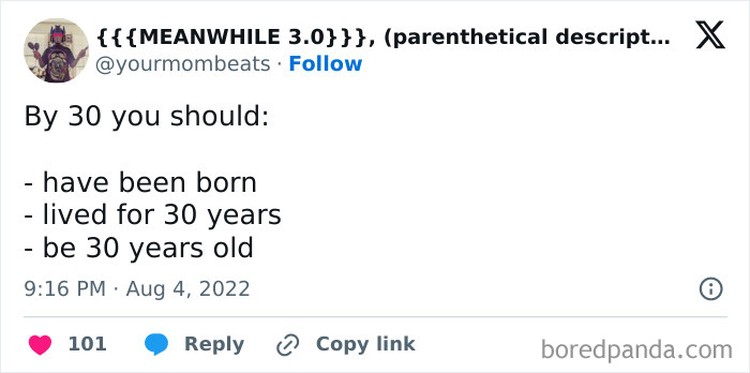Viewport: 750px width, 373px height.
Task: Click the boredpanda.com watermark
Action: click(x=637, y=350)
